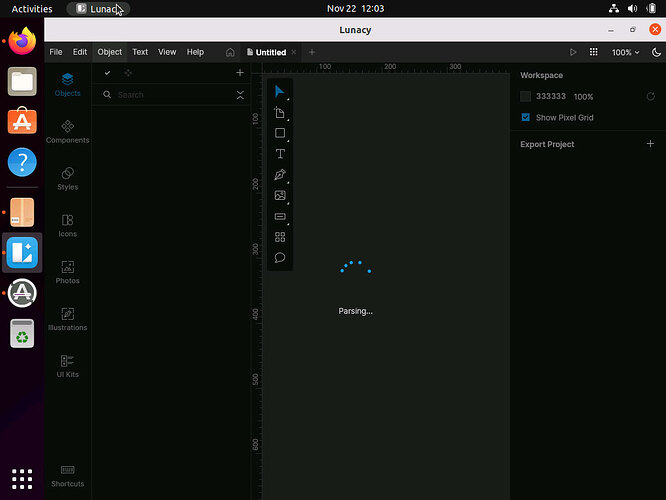
Task: Open the system volume indicator
Action: [x=632, y=8]
